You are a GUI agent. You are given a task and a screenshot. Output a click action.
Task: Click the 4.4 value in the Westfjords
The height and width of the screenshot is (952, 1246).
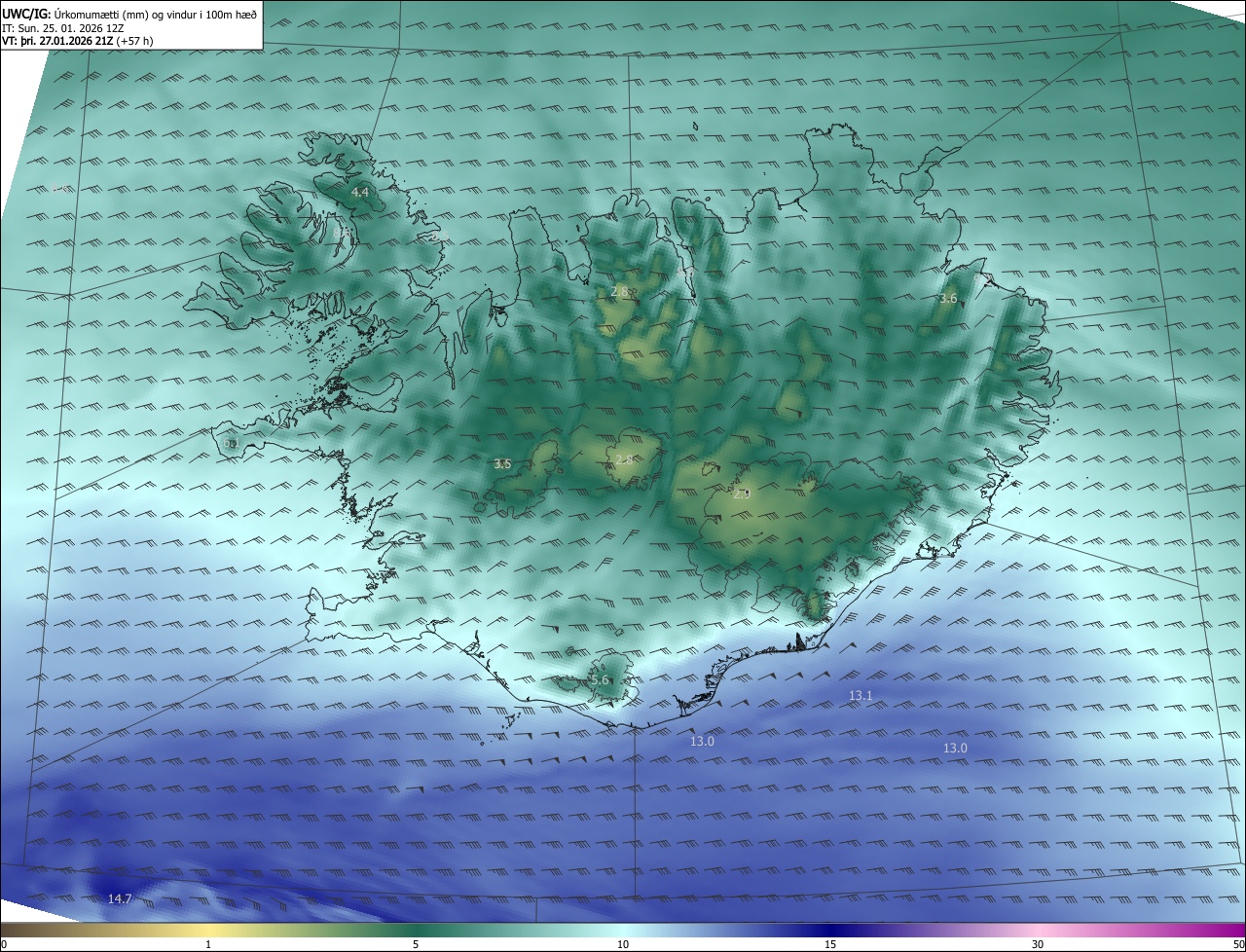click(x=360, y=193)
